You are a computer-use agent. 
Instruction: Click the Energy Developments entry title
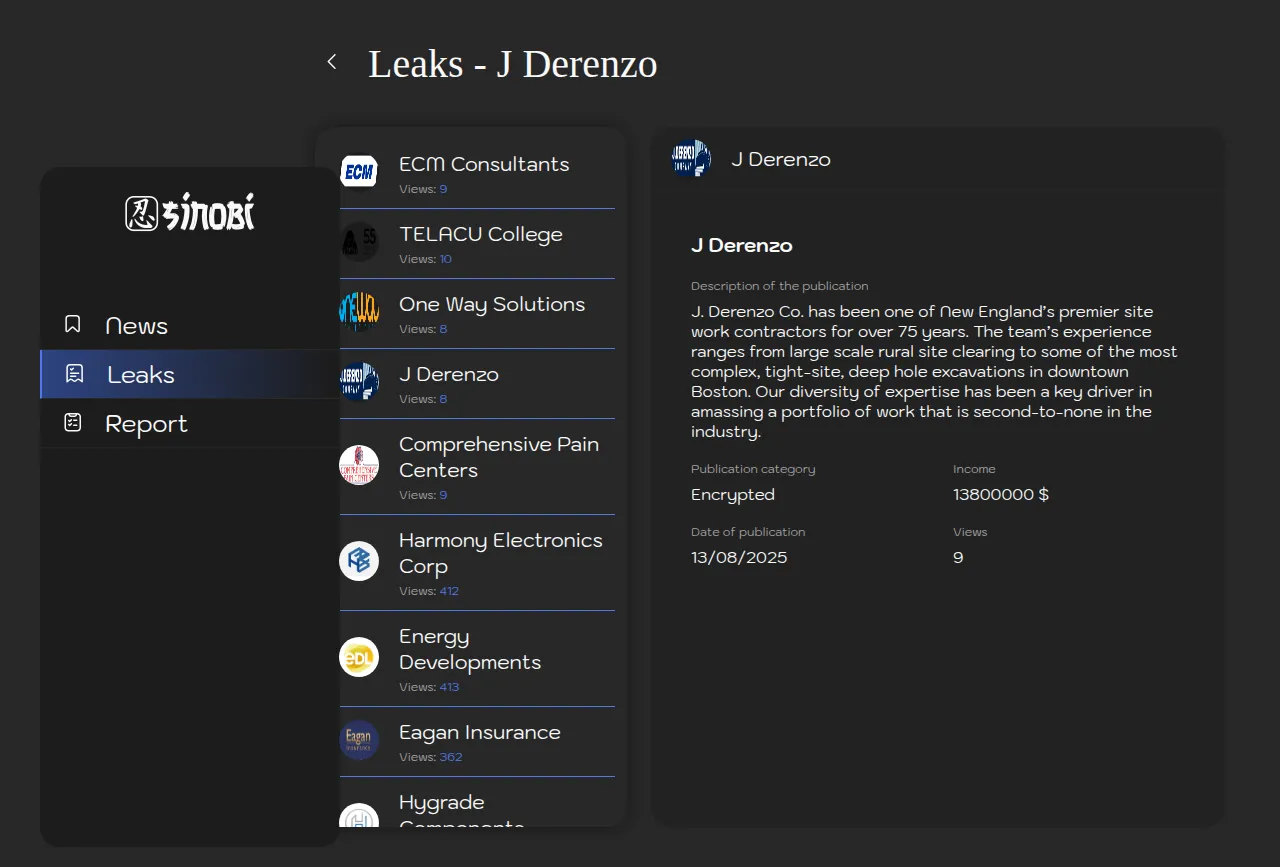(x=469, y=649)
